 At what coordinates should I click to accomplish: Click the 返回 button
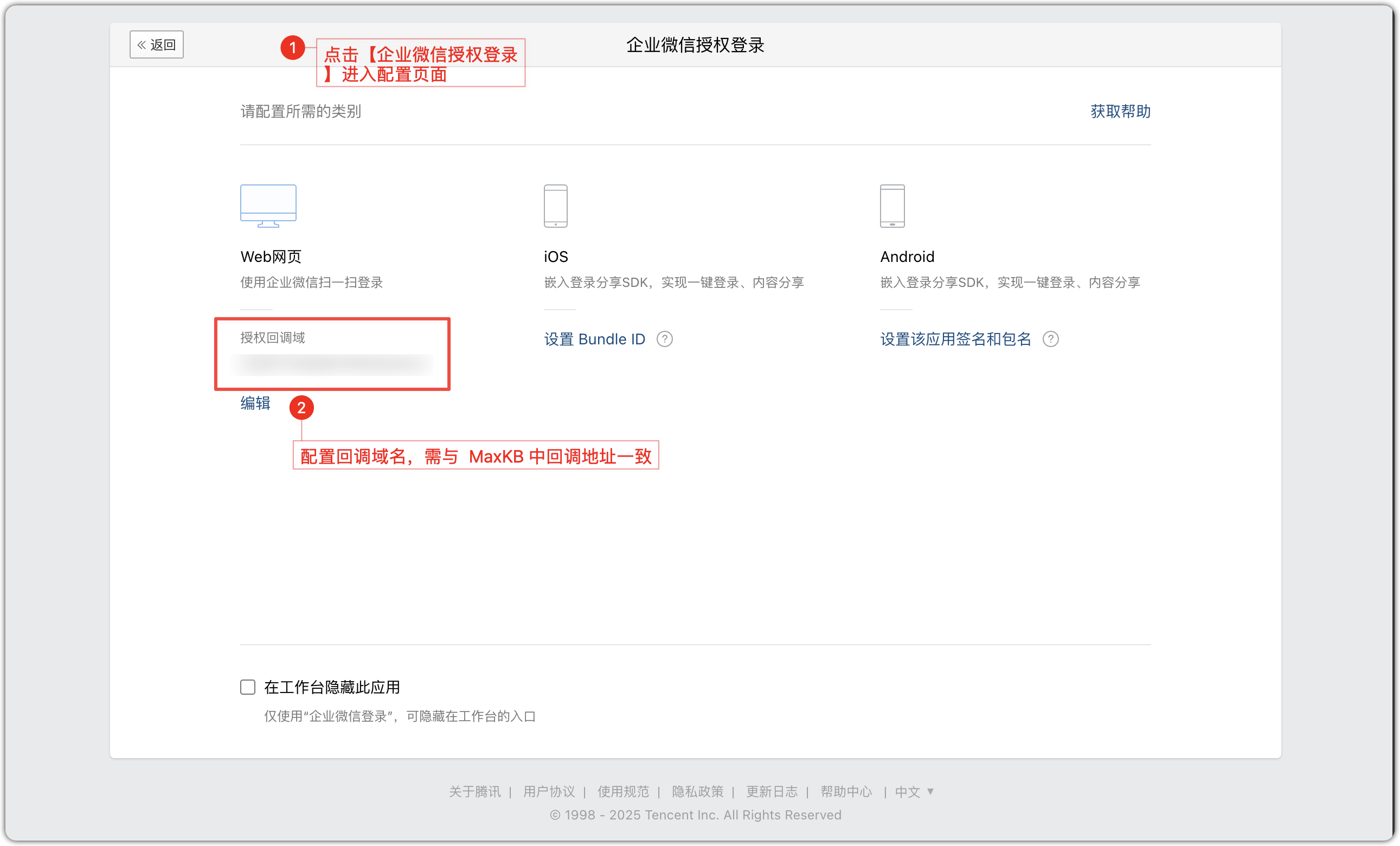[x=156, y=44]
